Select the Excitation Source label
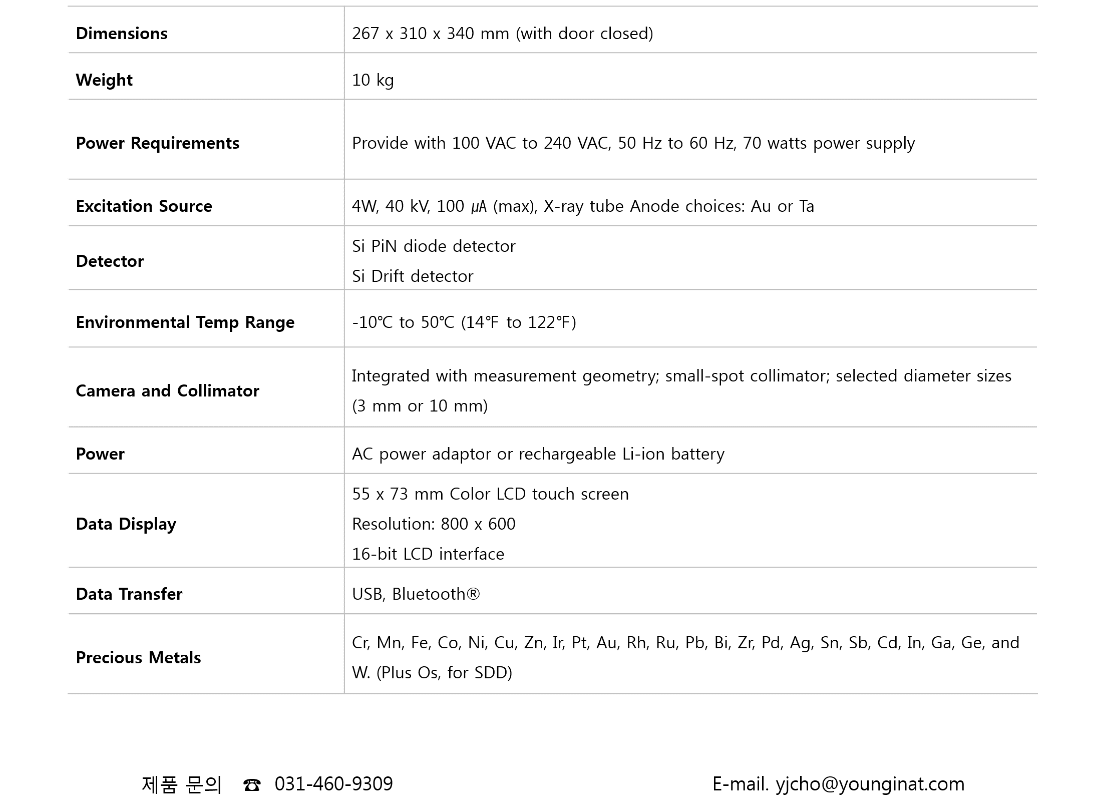Image resolution: width=1099 pixels, height=803 pixels. pos(144,206)
